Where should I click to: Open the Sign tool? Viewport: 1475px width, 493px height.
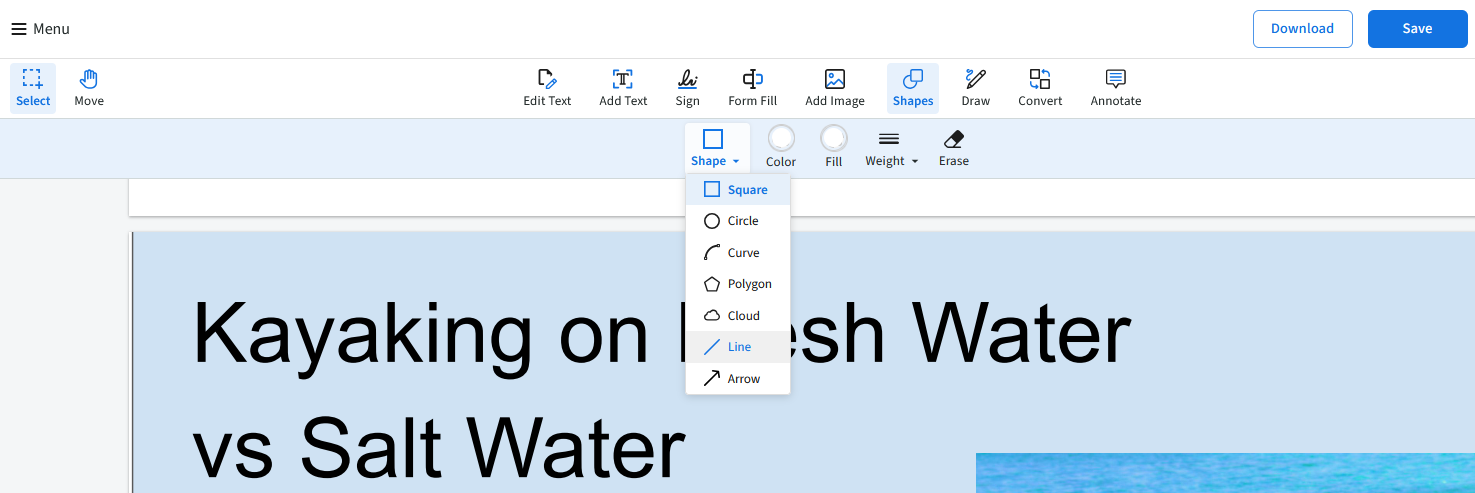pos(687,88)
